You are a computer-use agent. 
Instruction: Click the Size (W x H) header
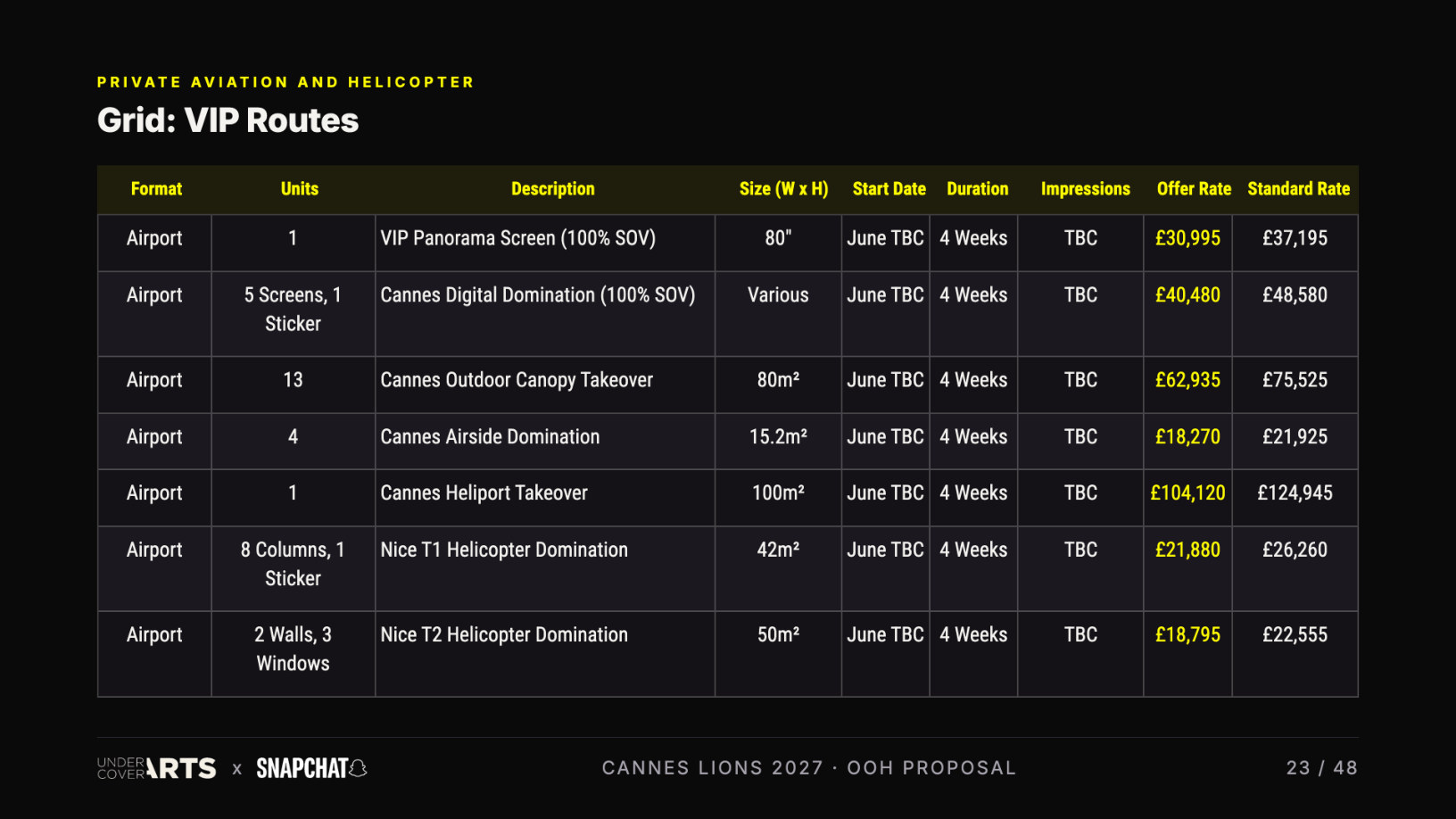783,189
